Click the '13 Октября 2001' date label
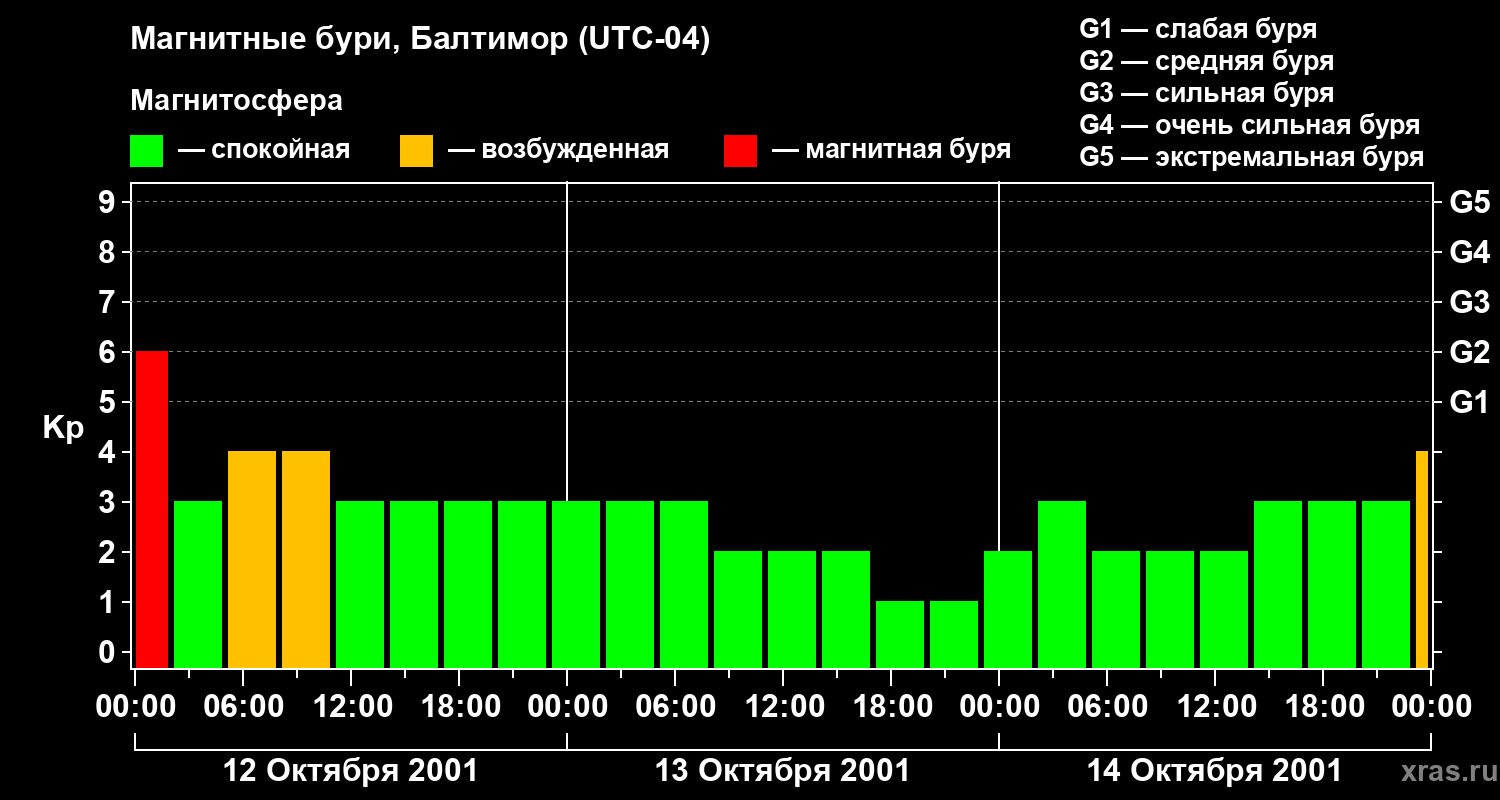The height and width of the screenshot is (800, 1500). click(782, 771)
